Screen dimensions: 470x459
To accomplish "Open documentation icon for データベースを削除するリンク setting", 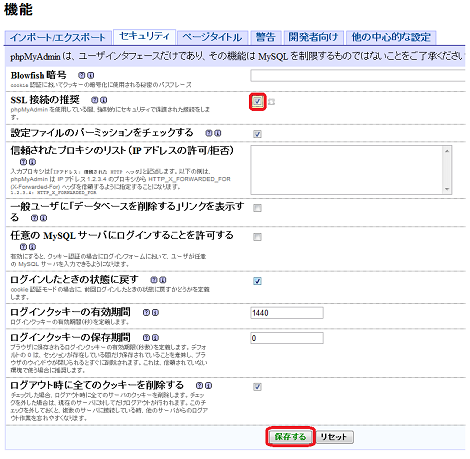I will click(x=34, y=218).
